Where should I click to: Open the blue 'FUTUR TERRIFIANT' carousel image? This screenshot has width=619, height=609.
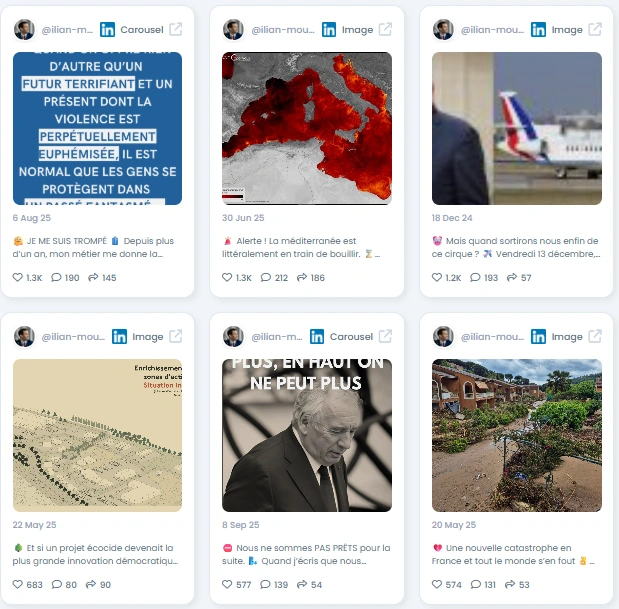[98, 128]
